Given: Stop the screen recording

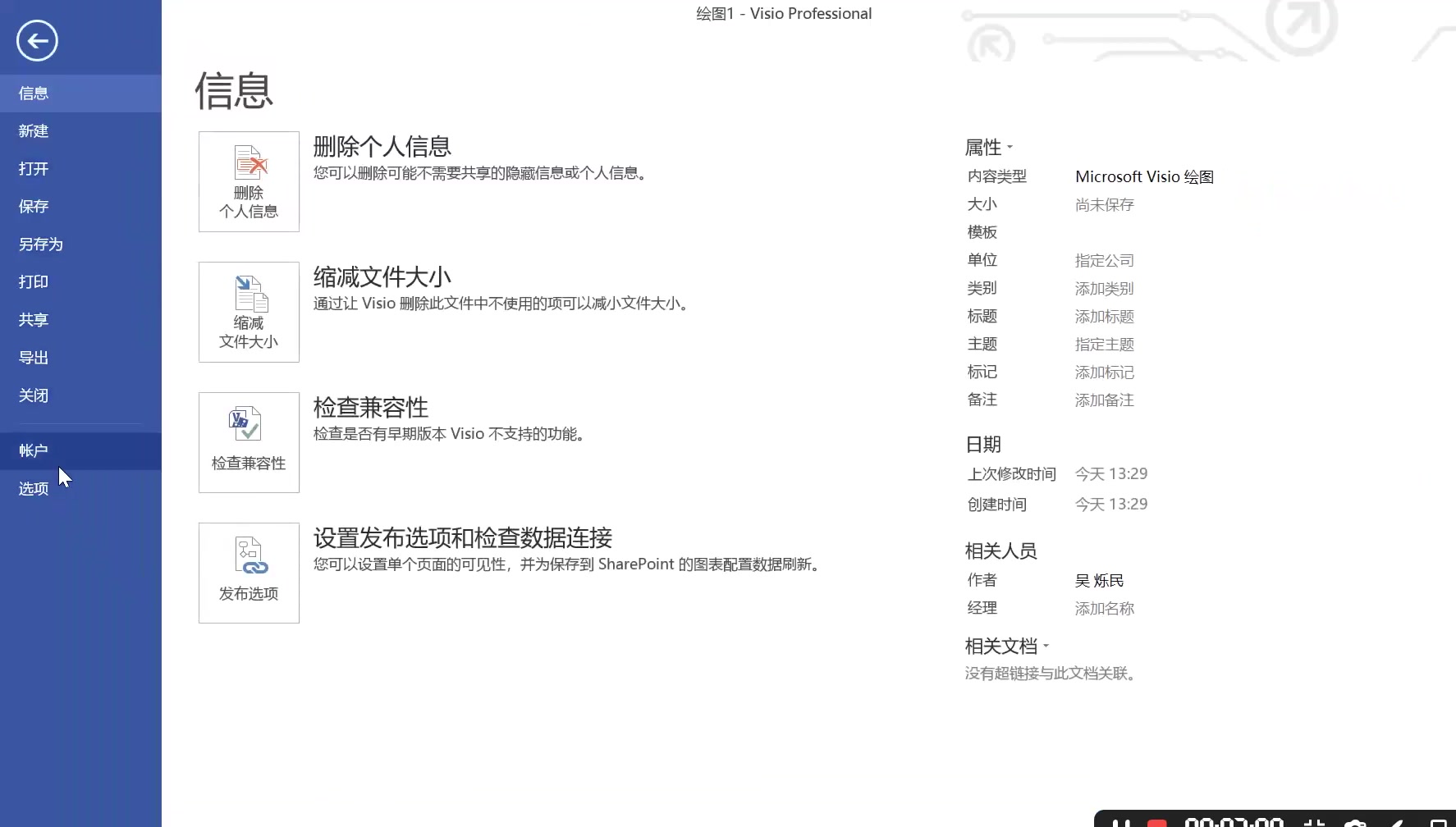Looking at the screenshot, I should (x=1156, y=823).
